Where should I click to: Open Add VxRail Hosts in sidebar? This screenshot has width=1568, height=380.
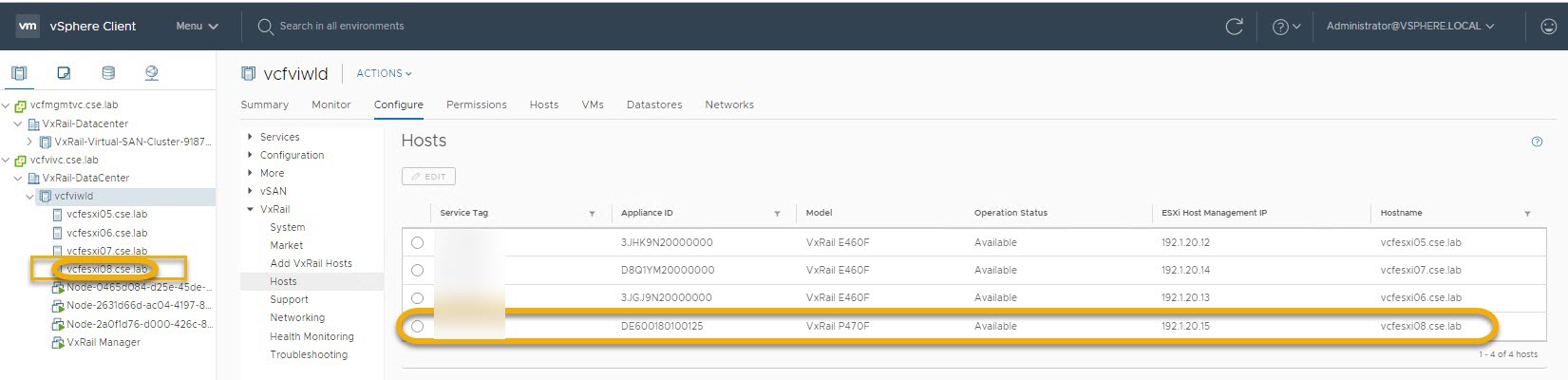tap(311, 263)
